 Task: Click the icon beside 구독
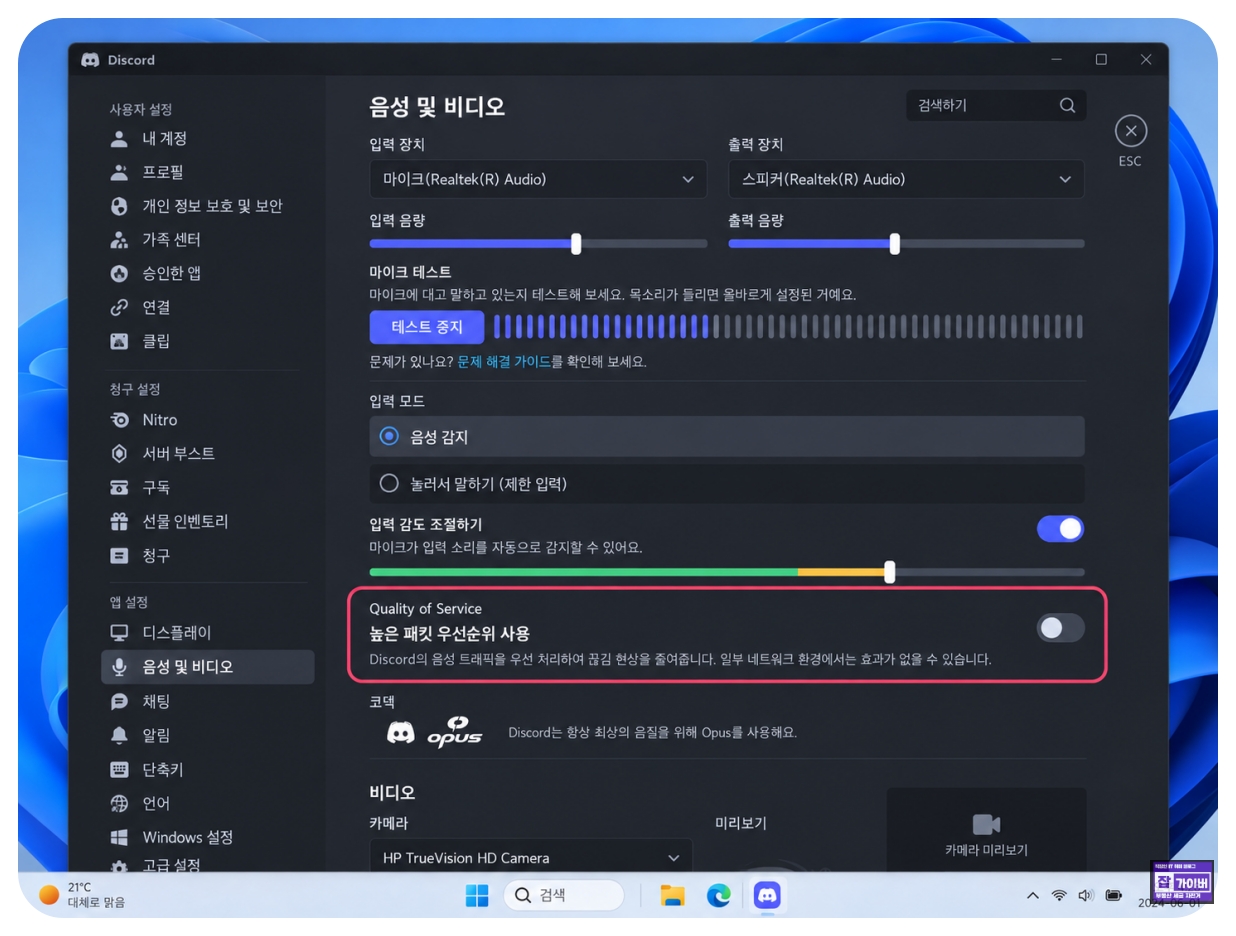coord(120,487)
